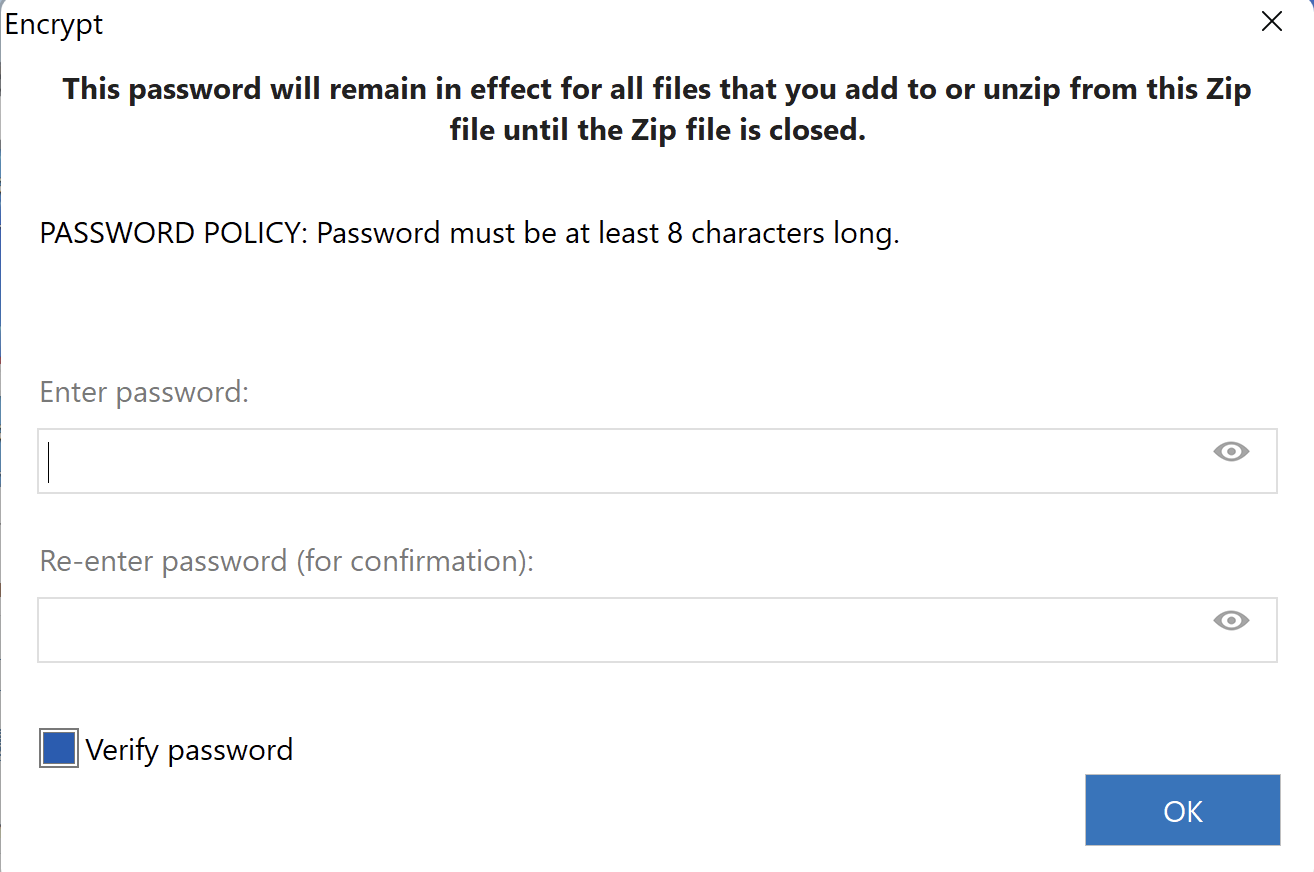Click the Re-enter password (for confirmation) label
Viewport: 1314px width, 872px height.
tap(287, 561)
